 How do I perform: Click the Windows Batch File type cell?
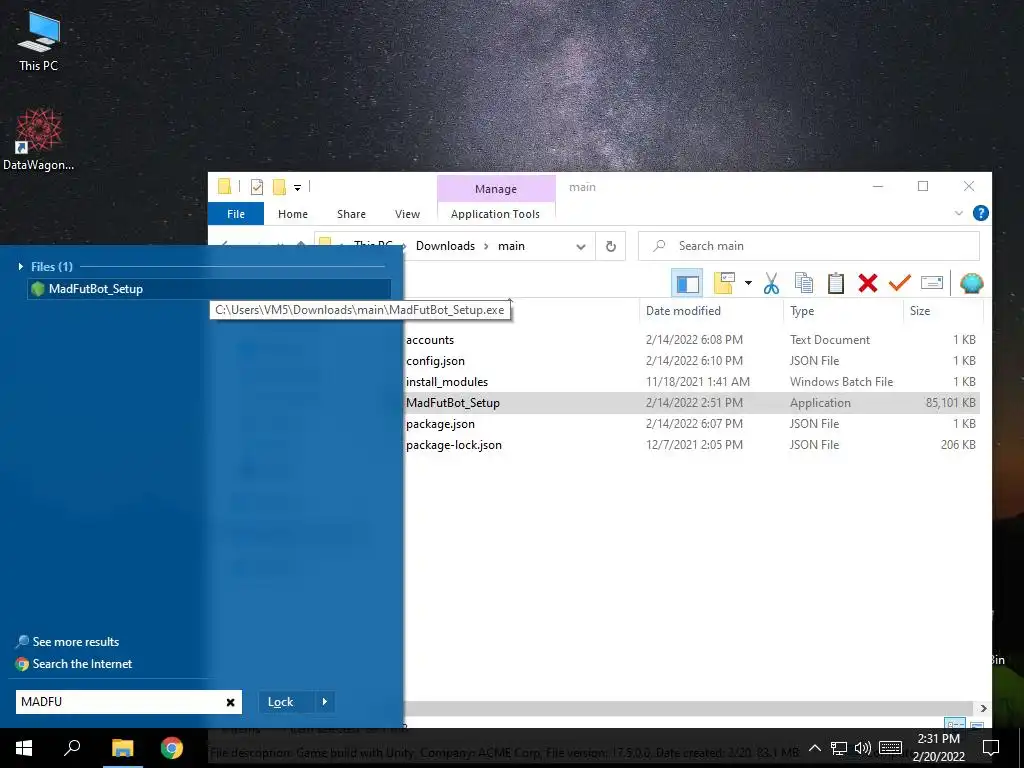click(841, 382)
